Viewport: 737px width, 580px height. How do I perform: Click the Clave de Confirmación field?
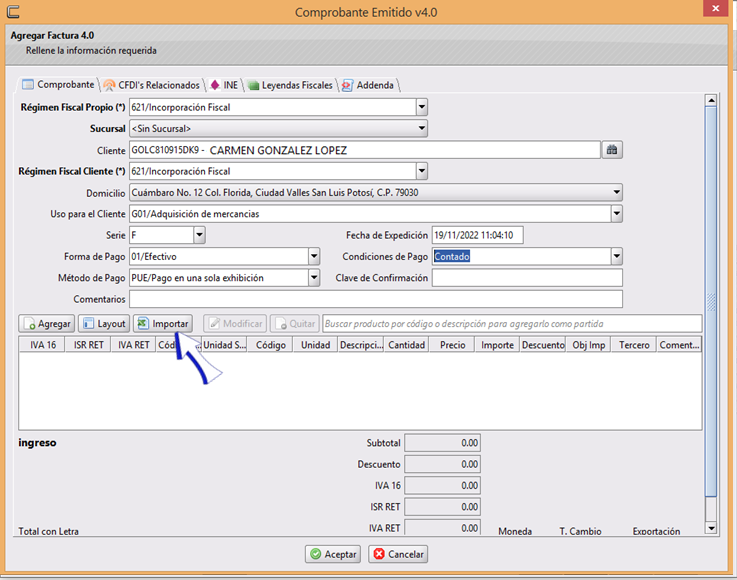pyautogui.click(x=527, y=278)
